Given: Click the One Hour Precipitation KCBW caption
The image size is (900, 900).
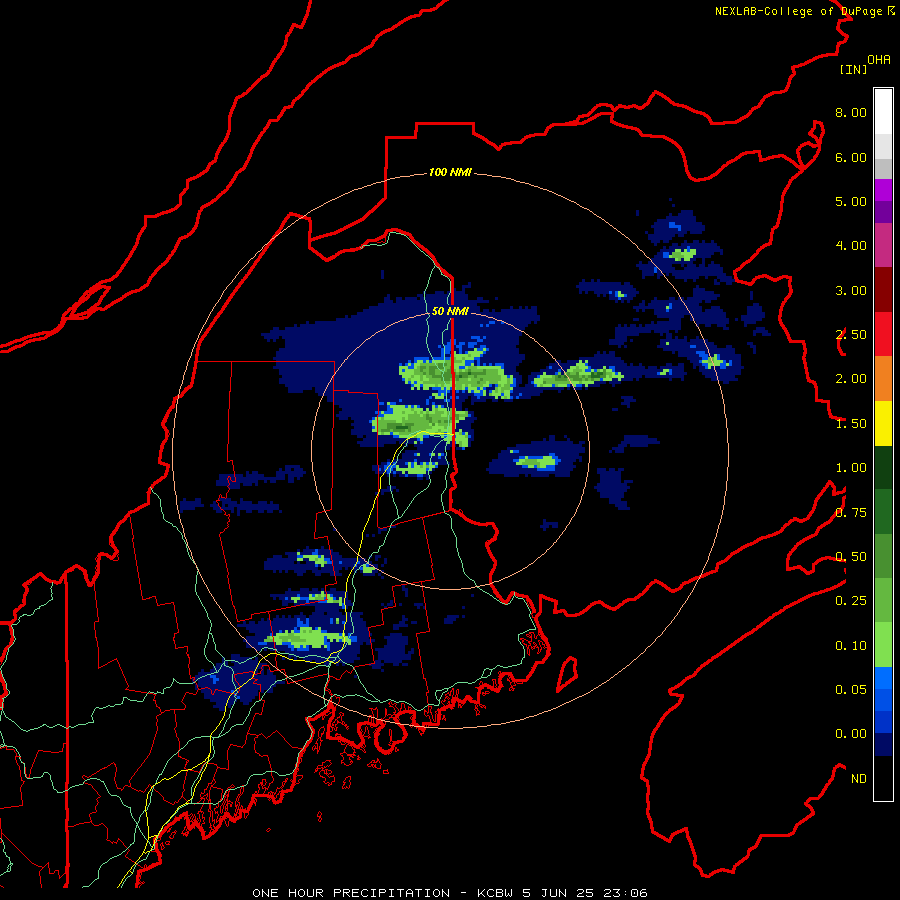Looking at the screenshot, I should coord(450,893).
